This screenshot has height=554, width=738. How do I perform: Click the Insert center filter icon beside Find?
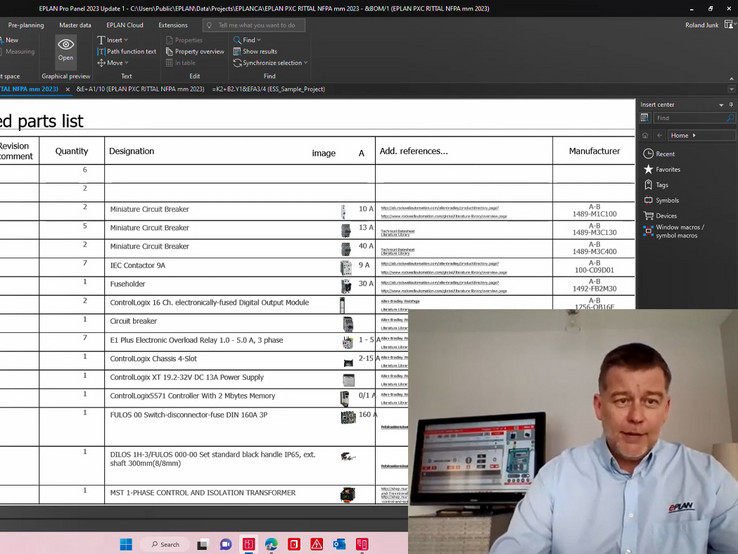[x=645, y=118]
